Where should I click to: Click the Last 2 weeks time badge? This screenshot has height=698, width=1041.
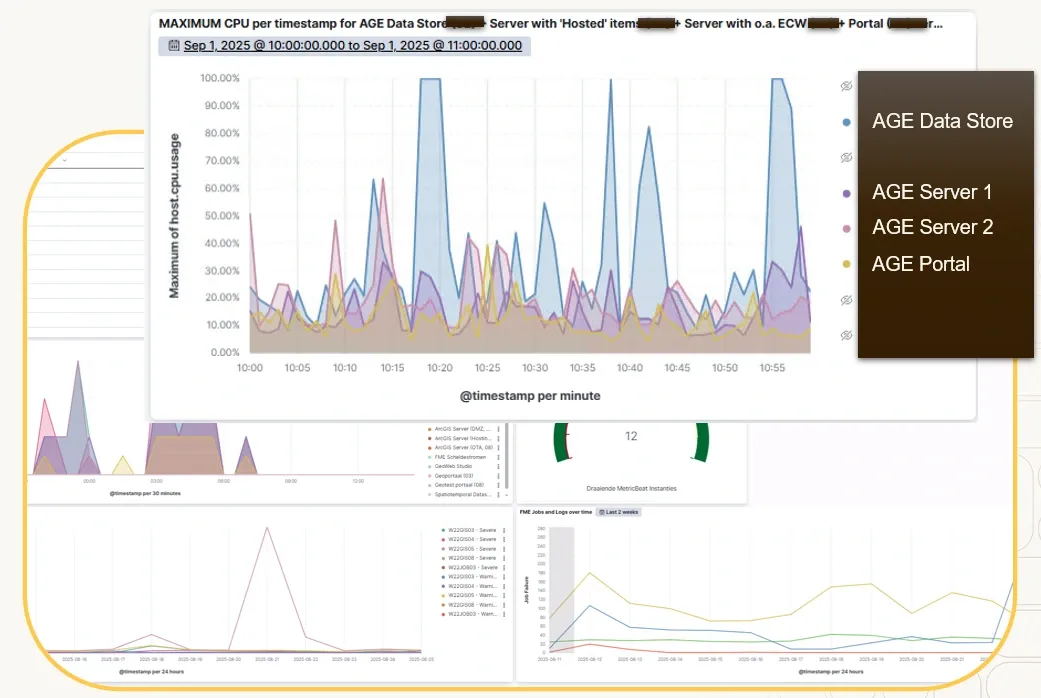pyautogui.click(x=622, y=512)
